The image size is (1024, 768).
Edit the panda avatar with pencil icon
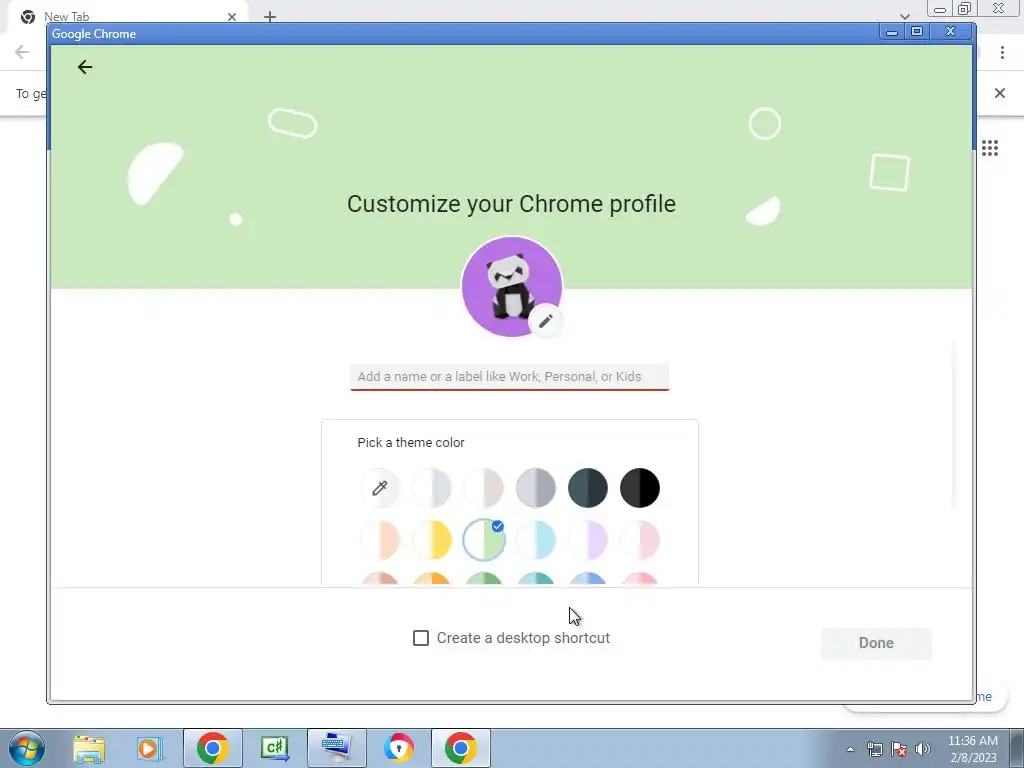click(545, 321)
